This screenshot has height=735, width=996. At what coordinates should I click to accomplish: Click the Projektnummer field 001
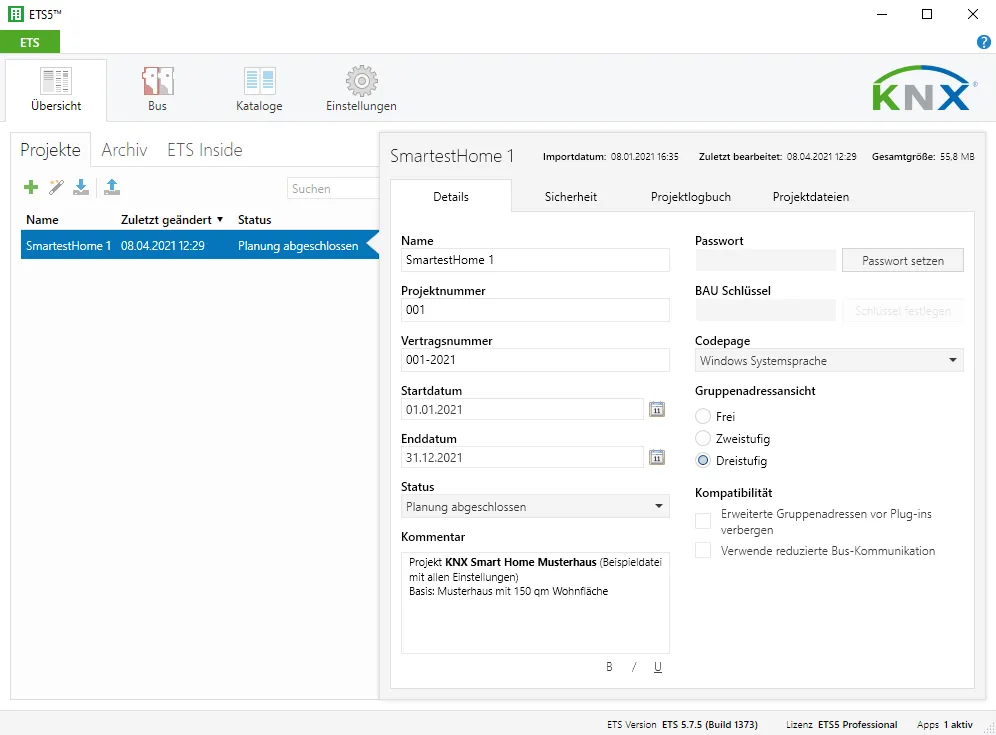(x=535, y=310)
